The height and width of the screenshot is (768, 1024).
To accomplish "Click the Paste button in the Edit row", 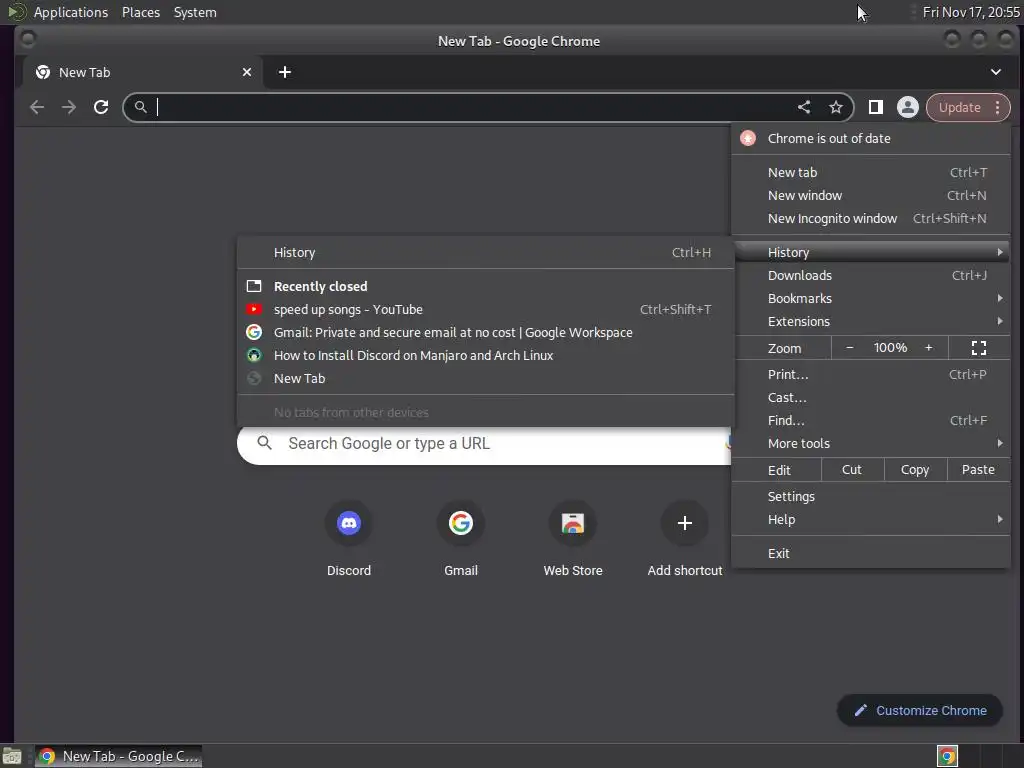I will point(978,470).
